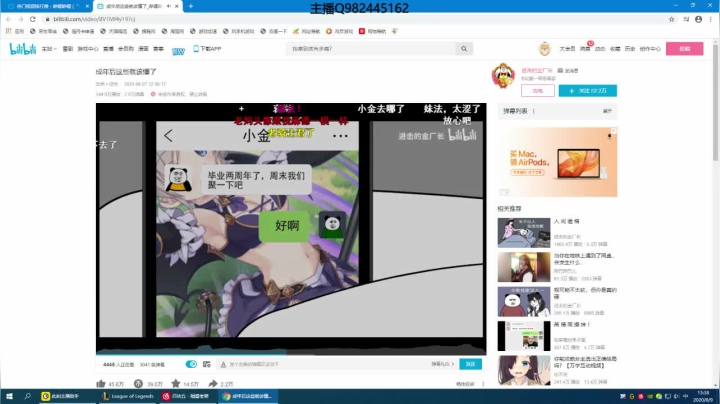Open the user avatar in the header
Screen dimensions: 720x404
click(x=545, y=49)
